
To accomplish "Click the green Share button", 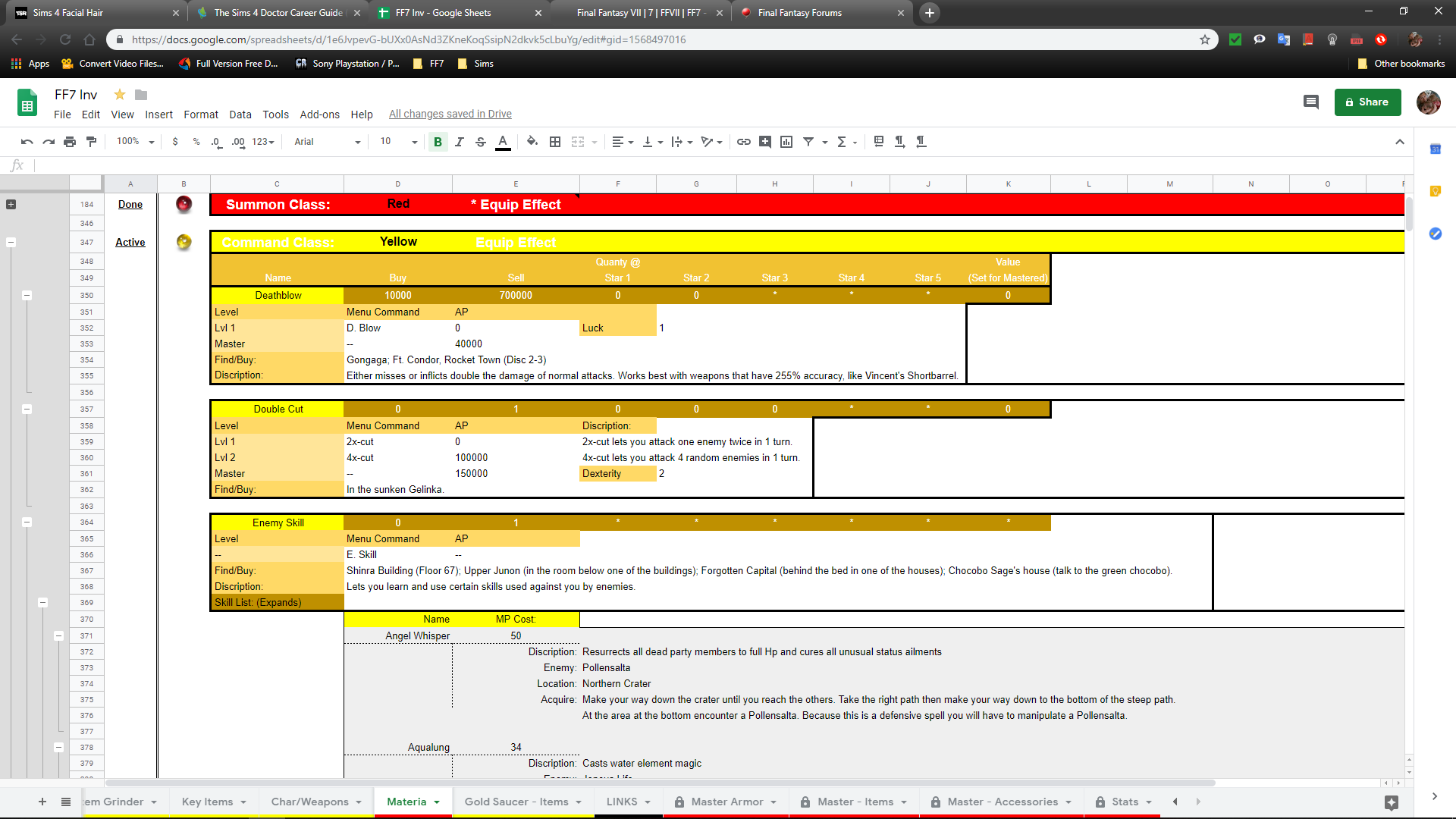I will 1367,102.
